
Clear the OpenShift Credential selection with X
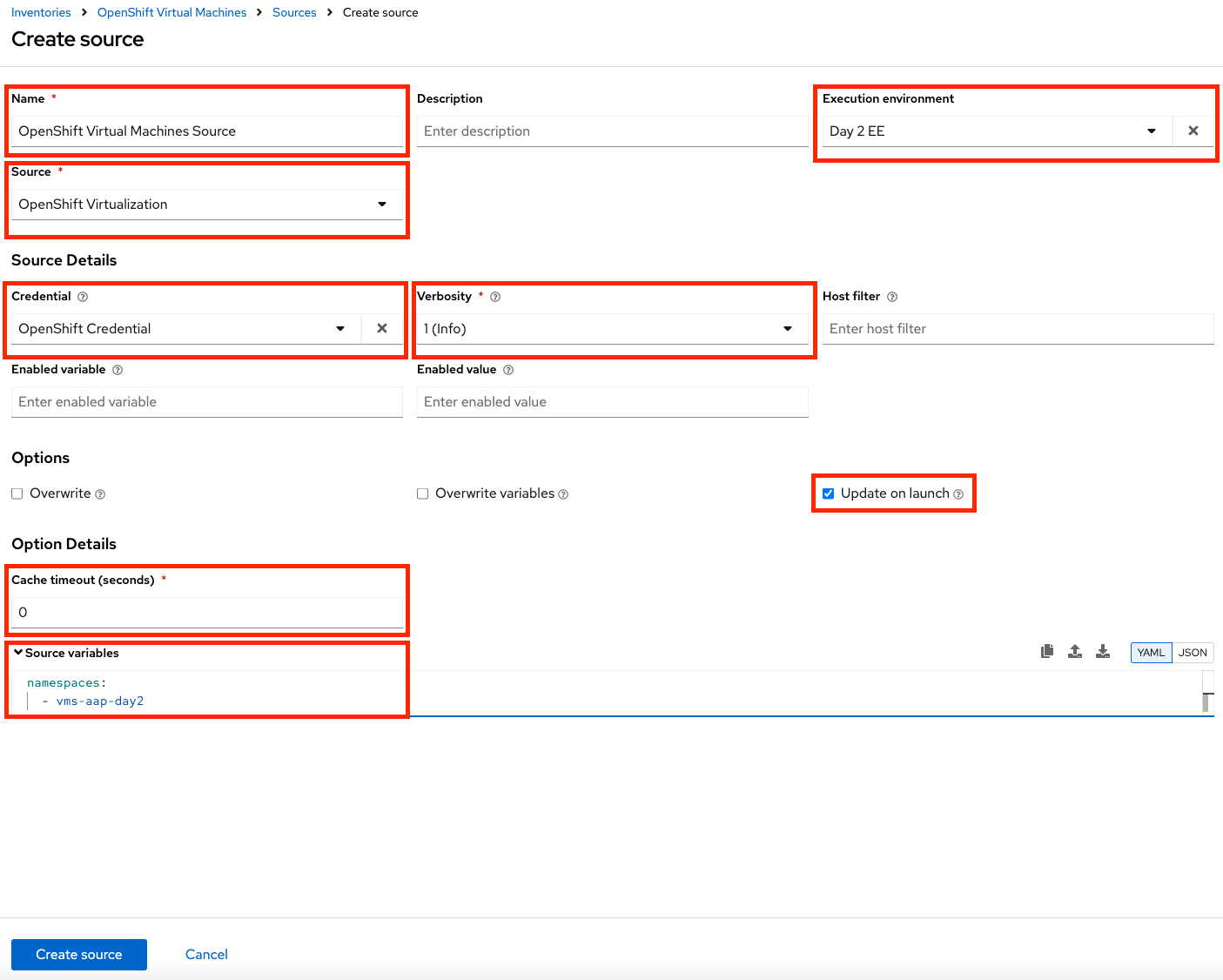point(382,328)
